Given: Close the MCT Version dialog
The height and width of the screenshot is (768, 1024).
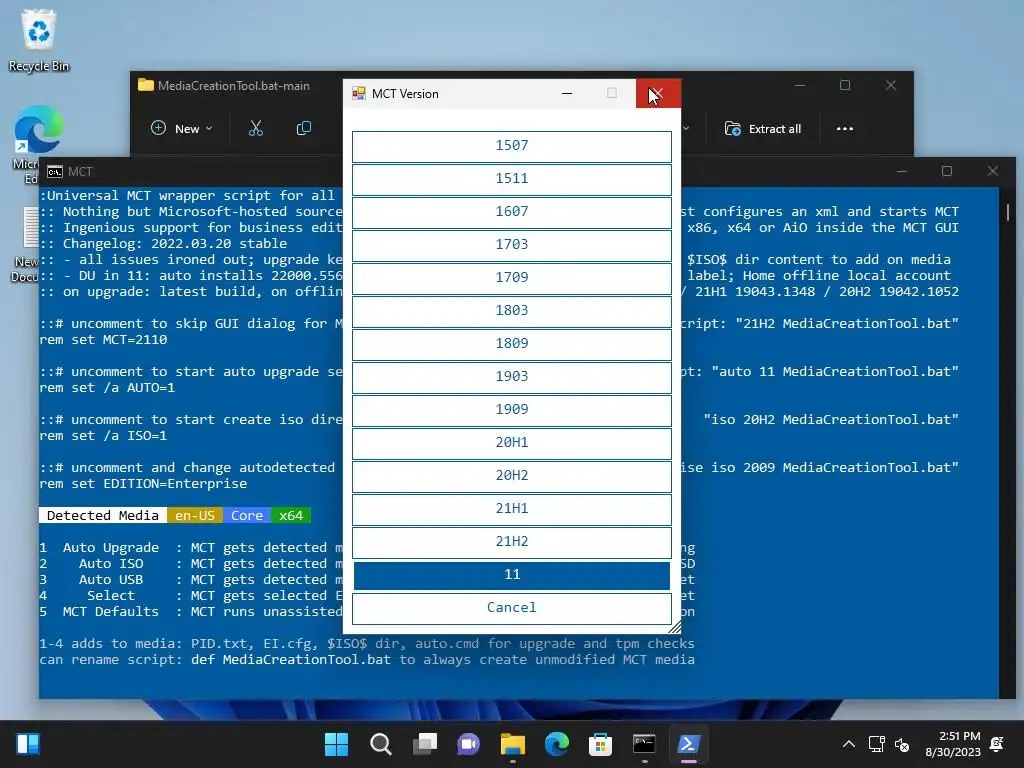Looking at the screenshot, I should [658, 93].
